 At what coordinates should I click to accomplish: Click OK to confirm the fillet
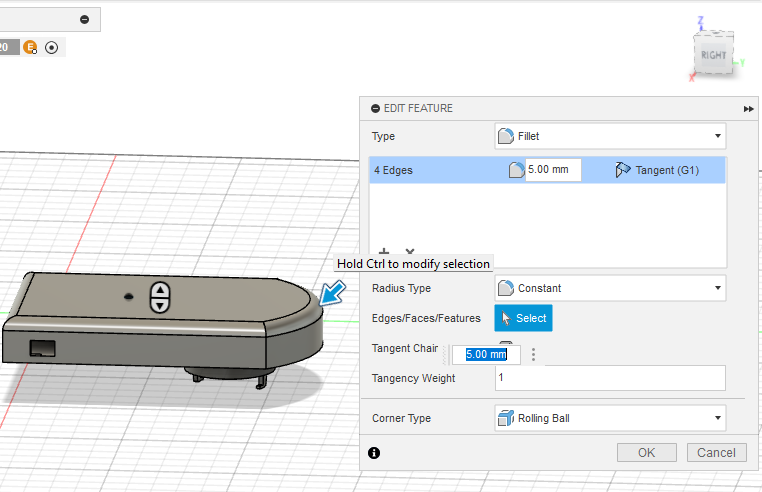point(646,453)
